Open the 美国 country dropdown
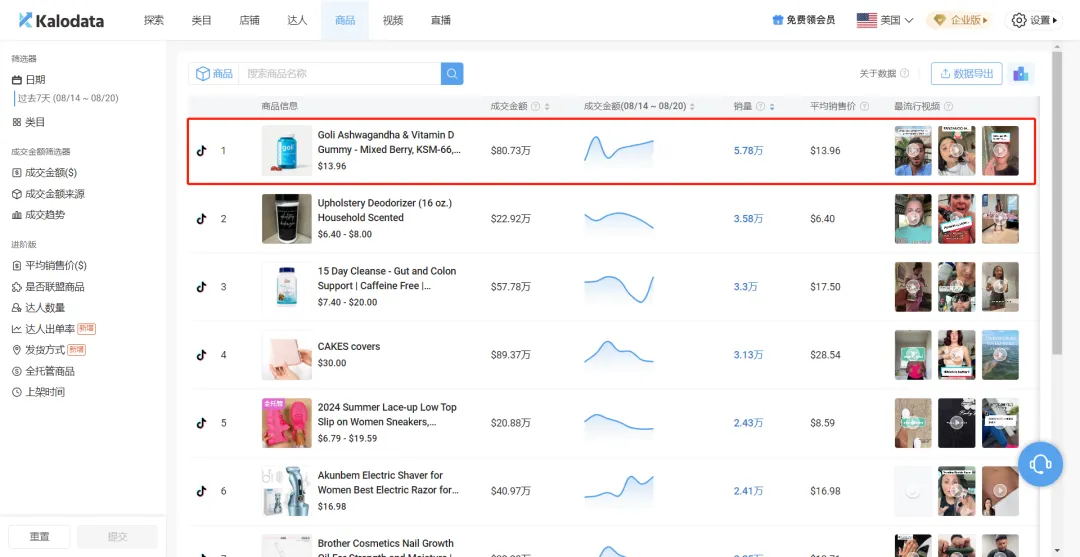Screen dimensions: 1080x557 (x=885, y=20)
